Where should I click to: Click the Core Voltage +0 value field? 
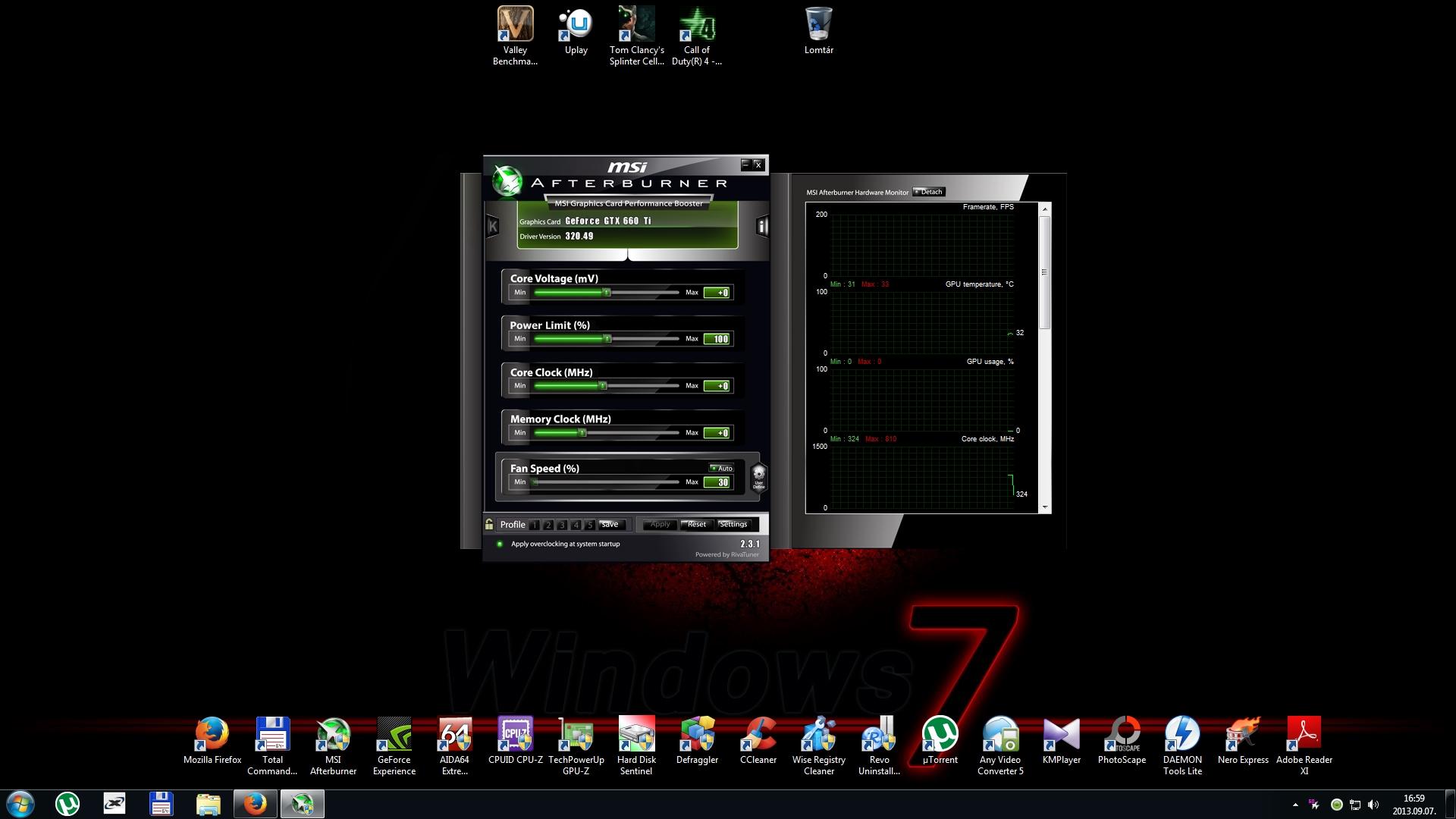pyautogui.click(x=717, y=293)
